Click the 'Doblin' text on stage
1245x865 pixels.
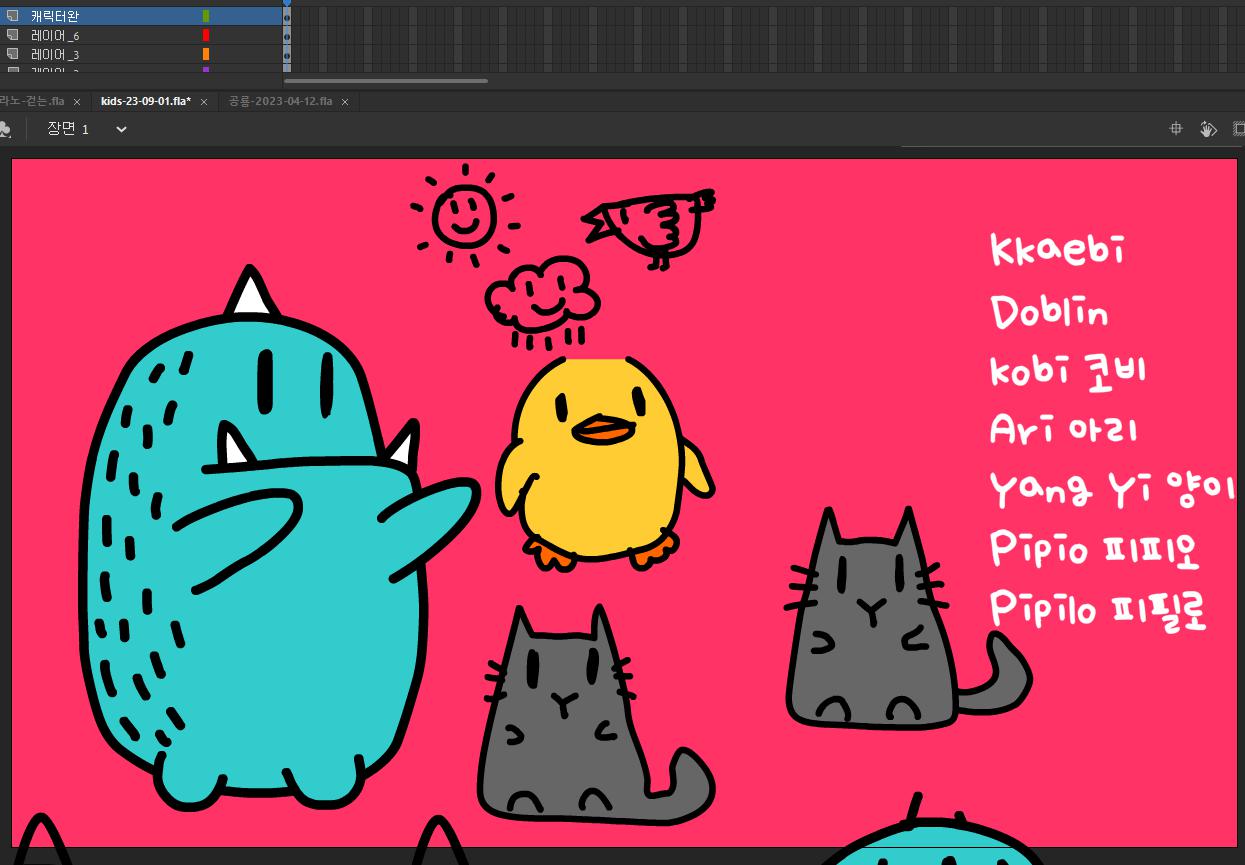click(x=1049, y=310)
